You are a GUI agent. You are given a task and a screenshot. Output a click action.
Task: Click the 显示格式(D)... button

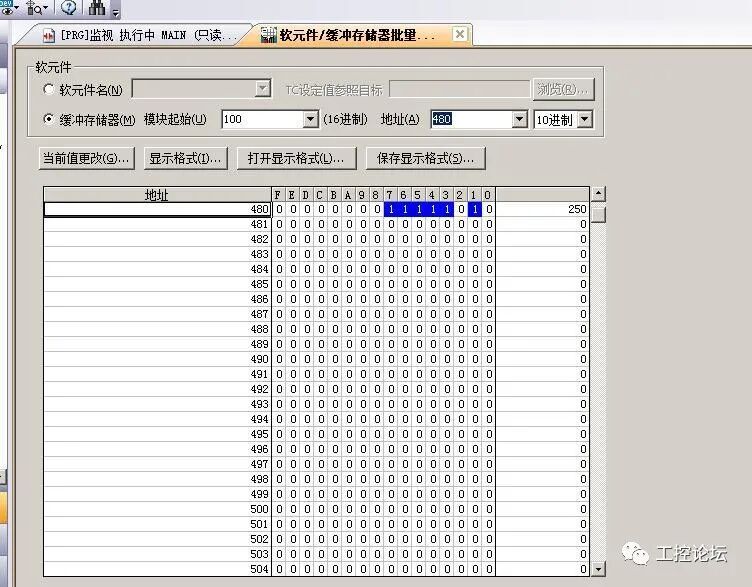tap(186, 158)
